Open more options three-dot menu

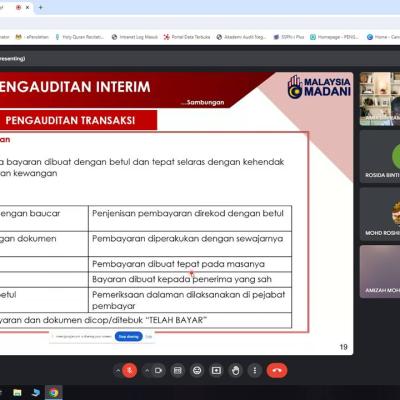pos(255,370)
